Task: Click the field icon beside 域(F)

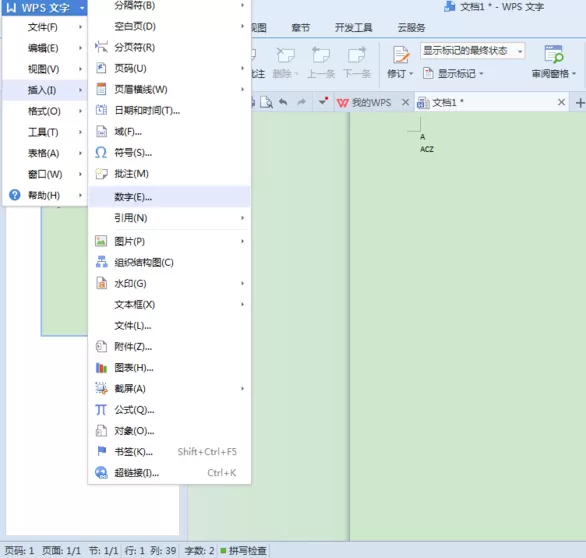Action: click(x=101, y=131)
